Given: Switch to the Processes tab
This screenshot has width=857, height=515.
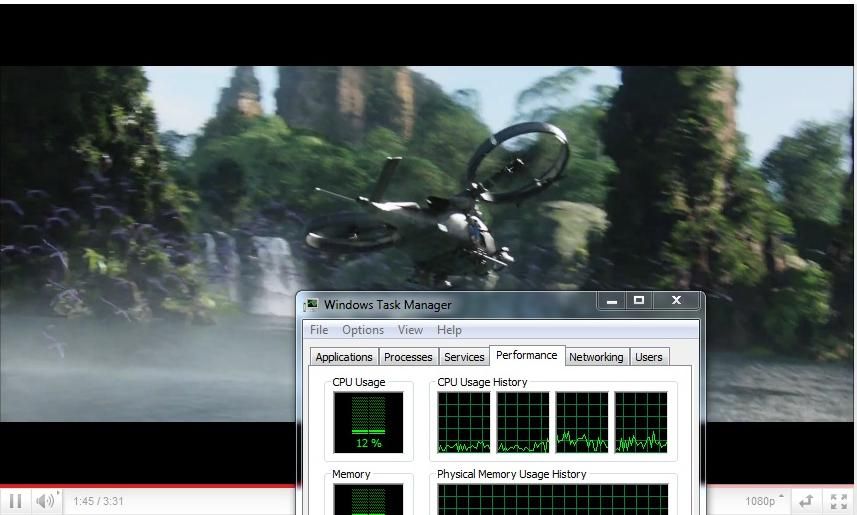Looking at the screenshot, I should coord(408,357).
